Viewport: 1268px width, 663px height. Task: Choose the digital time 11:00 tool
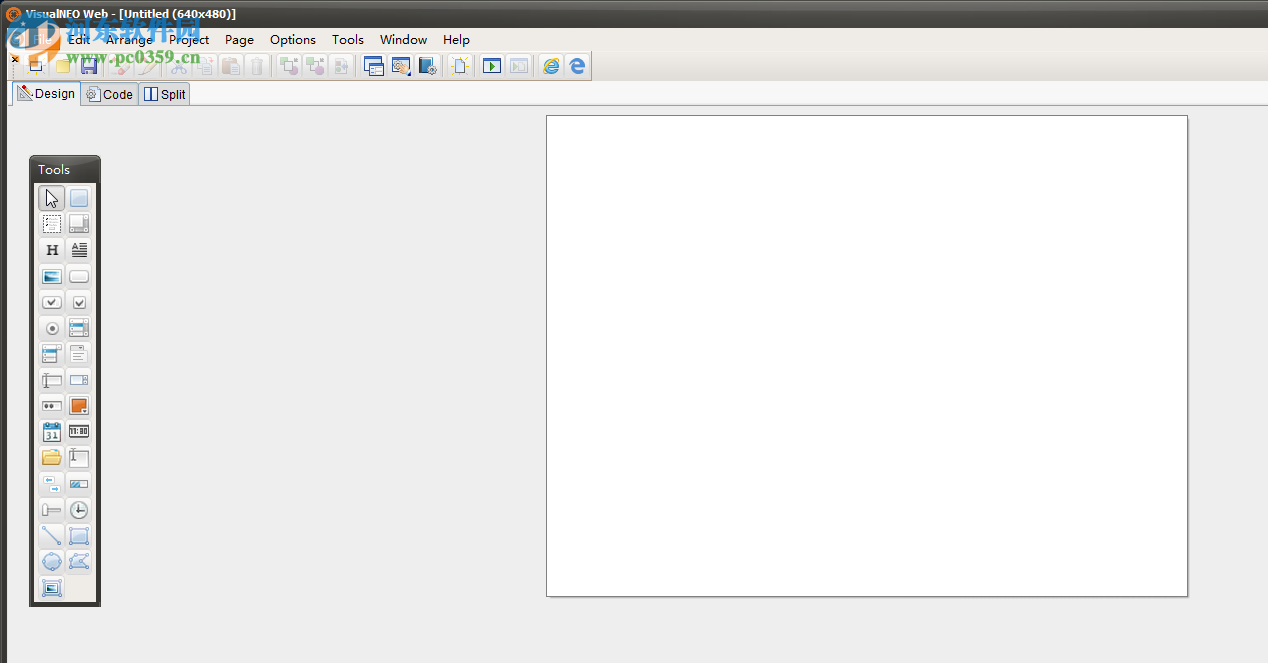click(79, 432)
